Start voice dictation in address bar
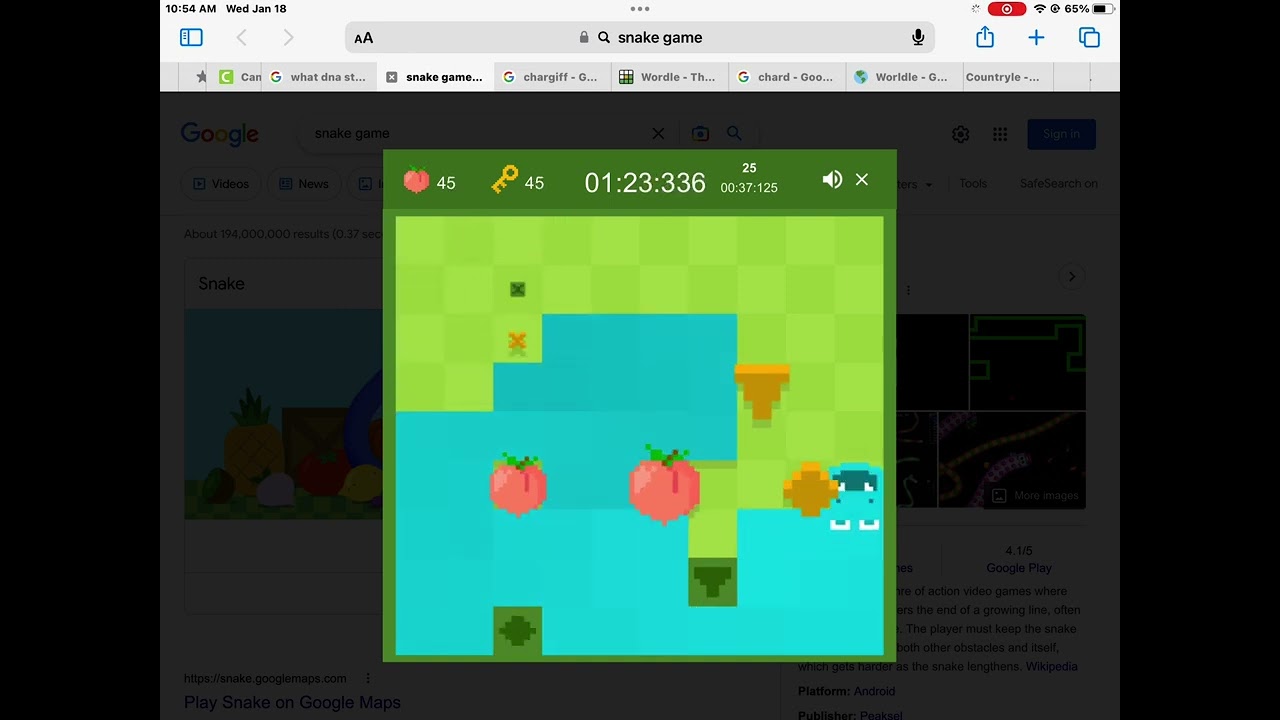Viewport: 1280px width, 720px height. 918,37
